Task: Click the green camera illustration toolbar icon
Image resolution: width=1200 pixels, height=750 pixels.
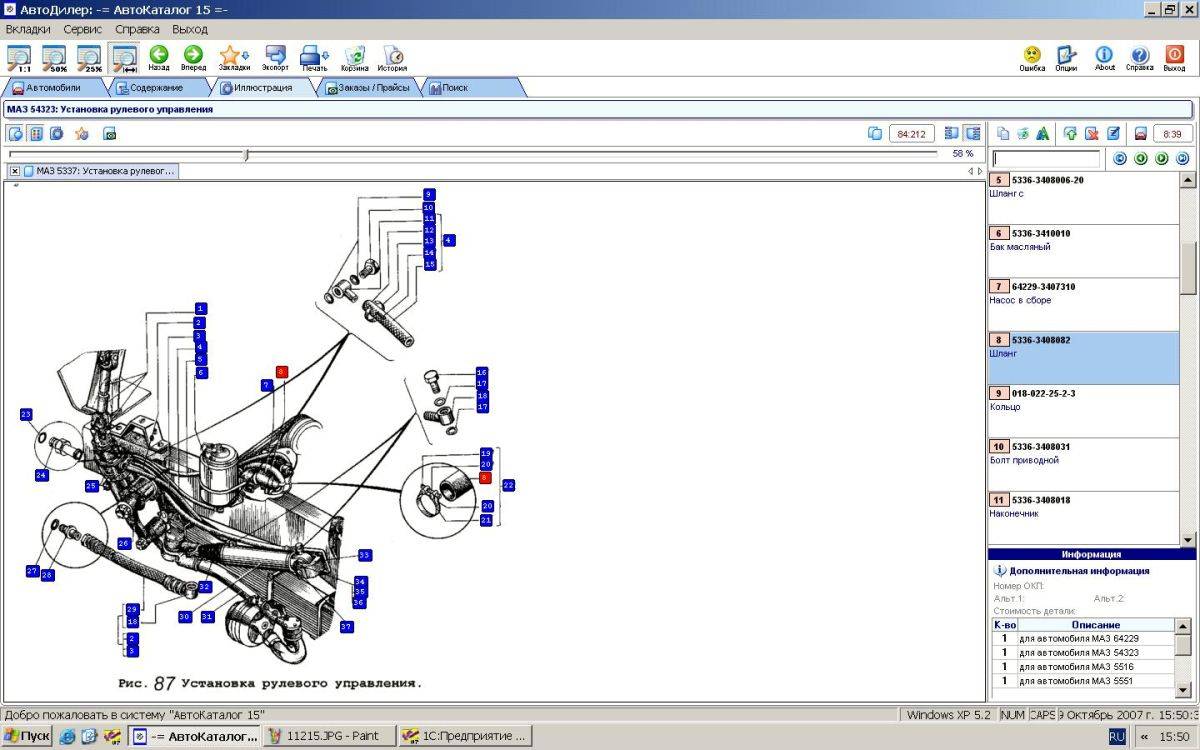Action: pos(110,133)
